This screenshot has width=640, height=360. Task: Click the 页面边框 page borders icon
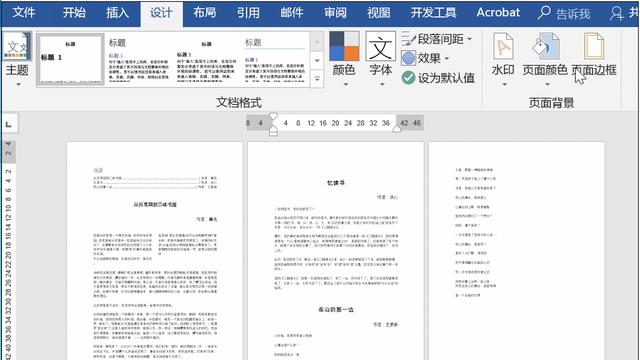click(594, 47)
